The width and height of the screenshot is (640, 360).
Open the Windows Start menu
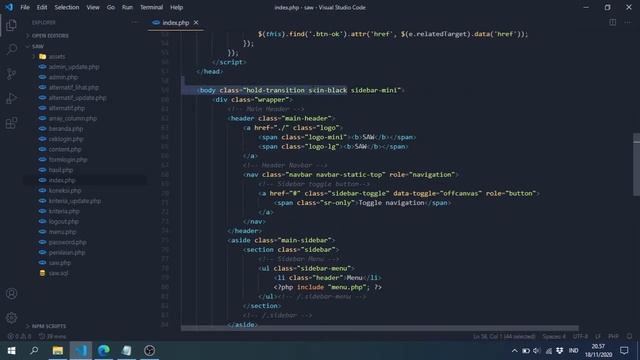[11, 351]
